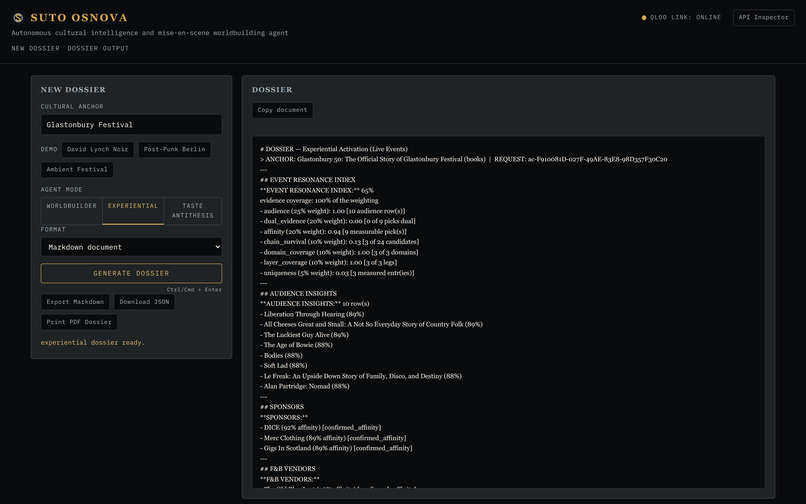The image size is (806, 504).
Task: Click the Generate Dossier button
Action: (x=131, y=273)
